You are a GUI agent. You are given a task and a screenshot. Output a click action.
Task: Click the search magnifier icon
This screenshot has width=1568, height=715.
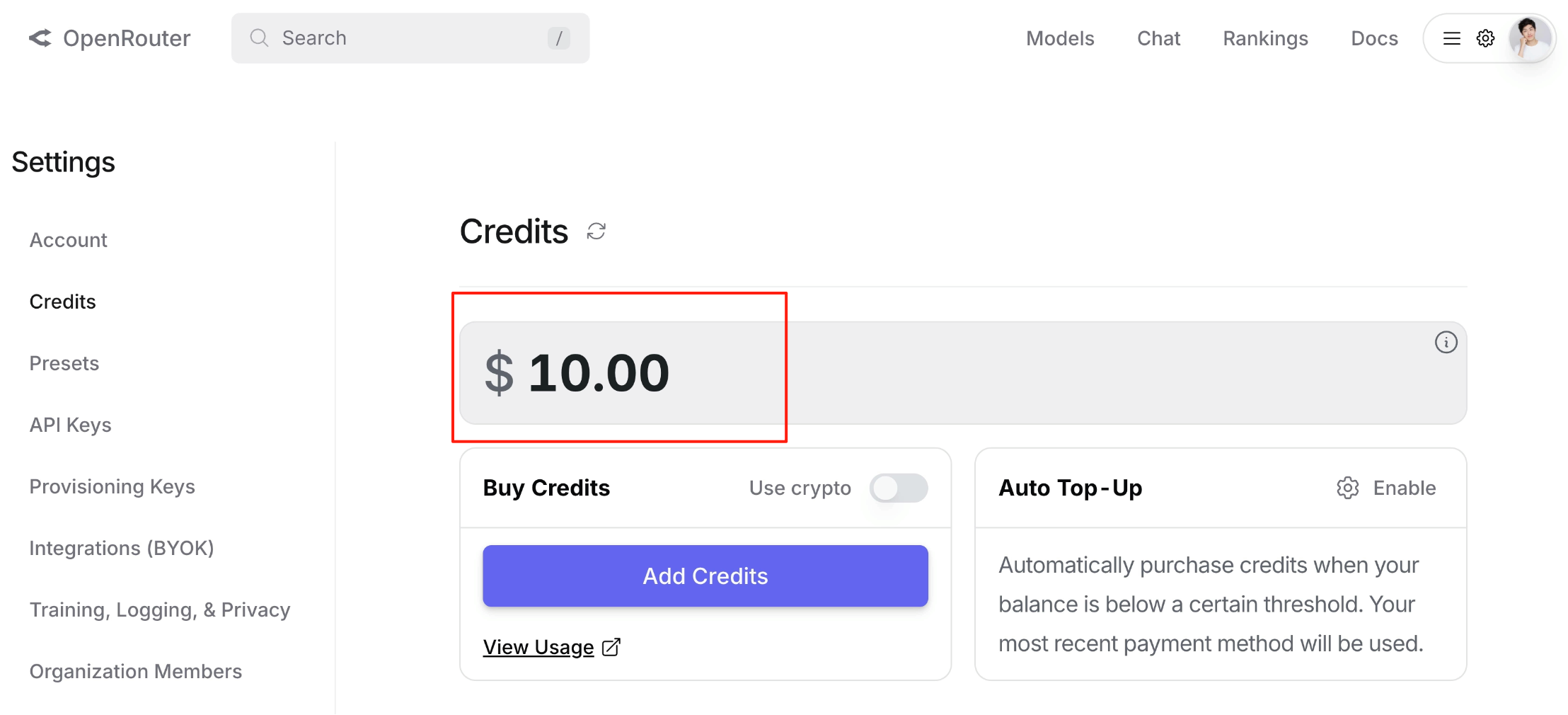click(x=259, y=38)
